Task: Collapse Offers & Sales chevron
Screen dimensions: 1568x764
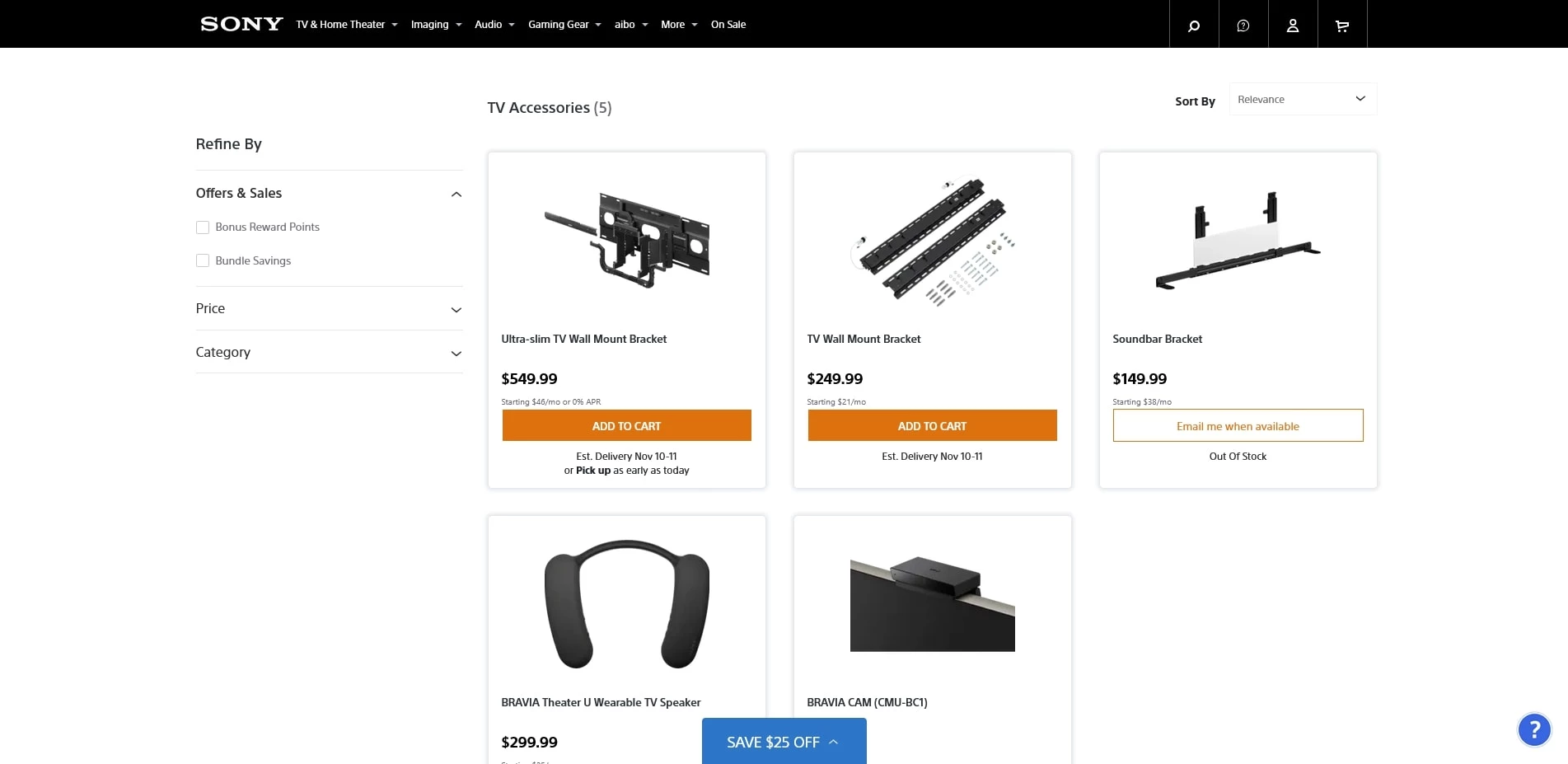Action: (x=456, y=194)
